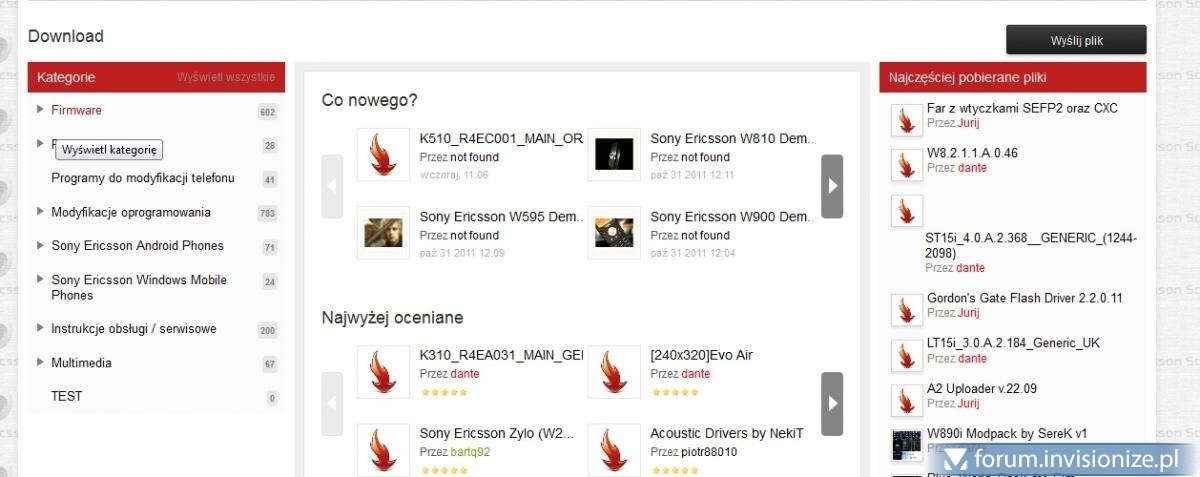
Task: Expand Instrukcje obsługi / serwisowe arrow
Action: tap(40, 328)
